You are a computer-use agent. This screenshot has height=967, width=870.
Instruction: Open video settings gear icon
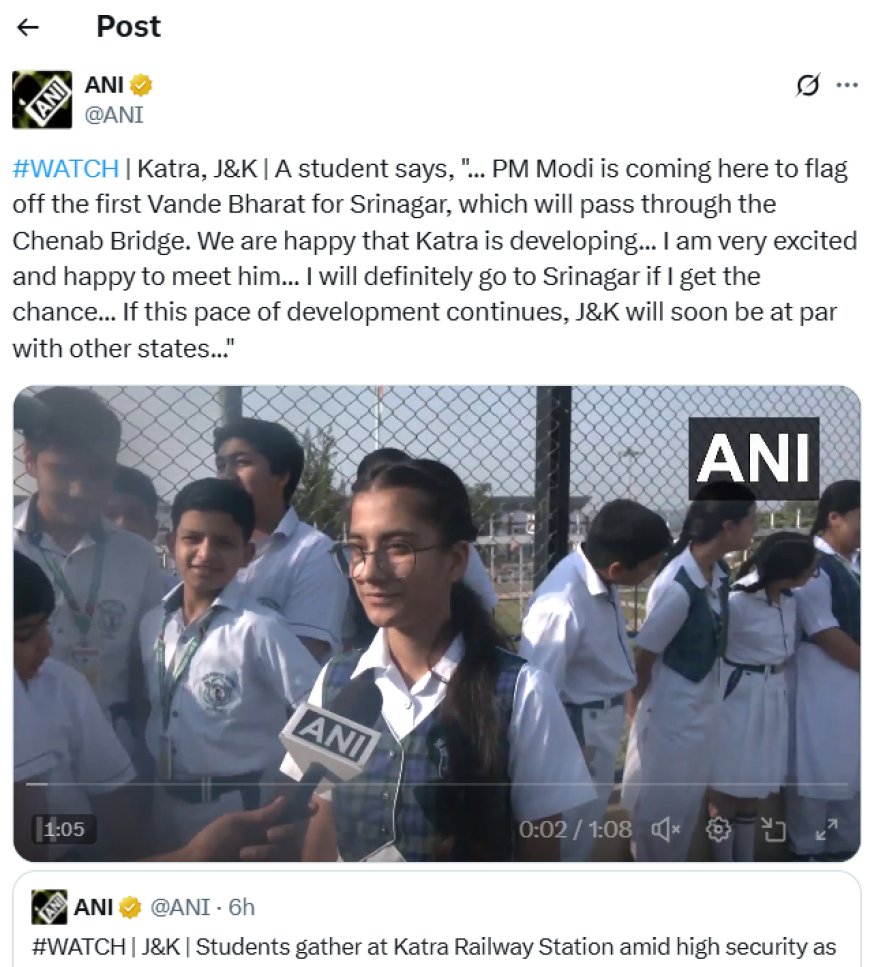coord(718,829)
